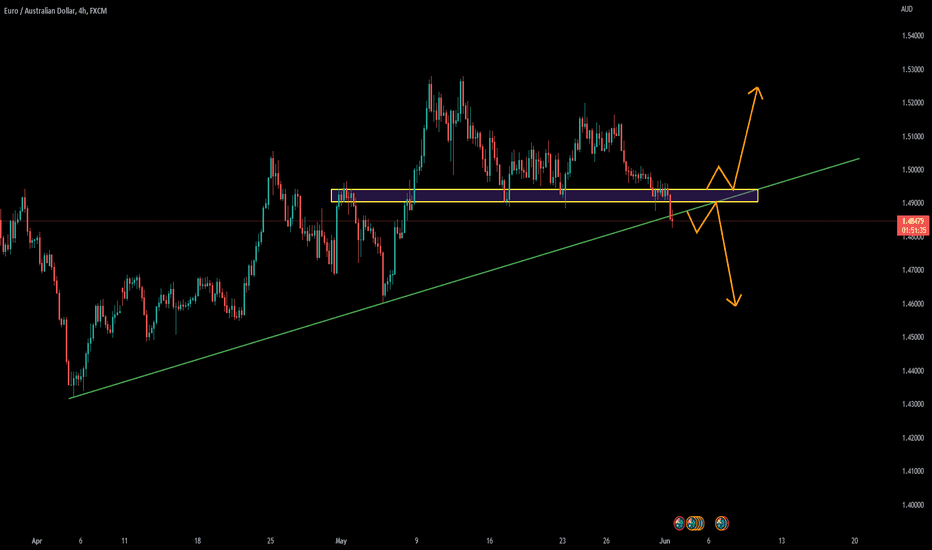Click the 1.54000 price scale label
The image size is (932, 550).
pos(912,36)
